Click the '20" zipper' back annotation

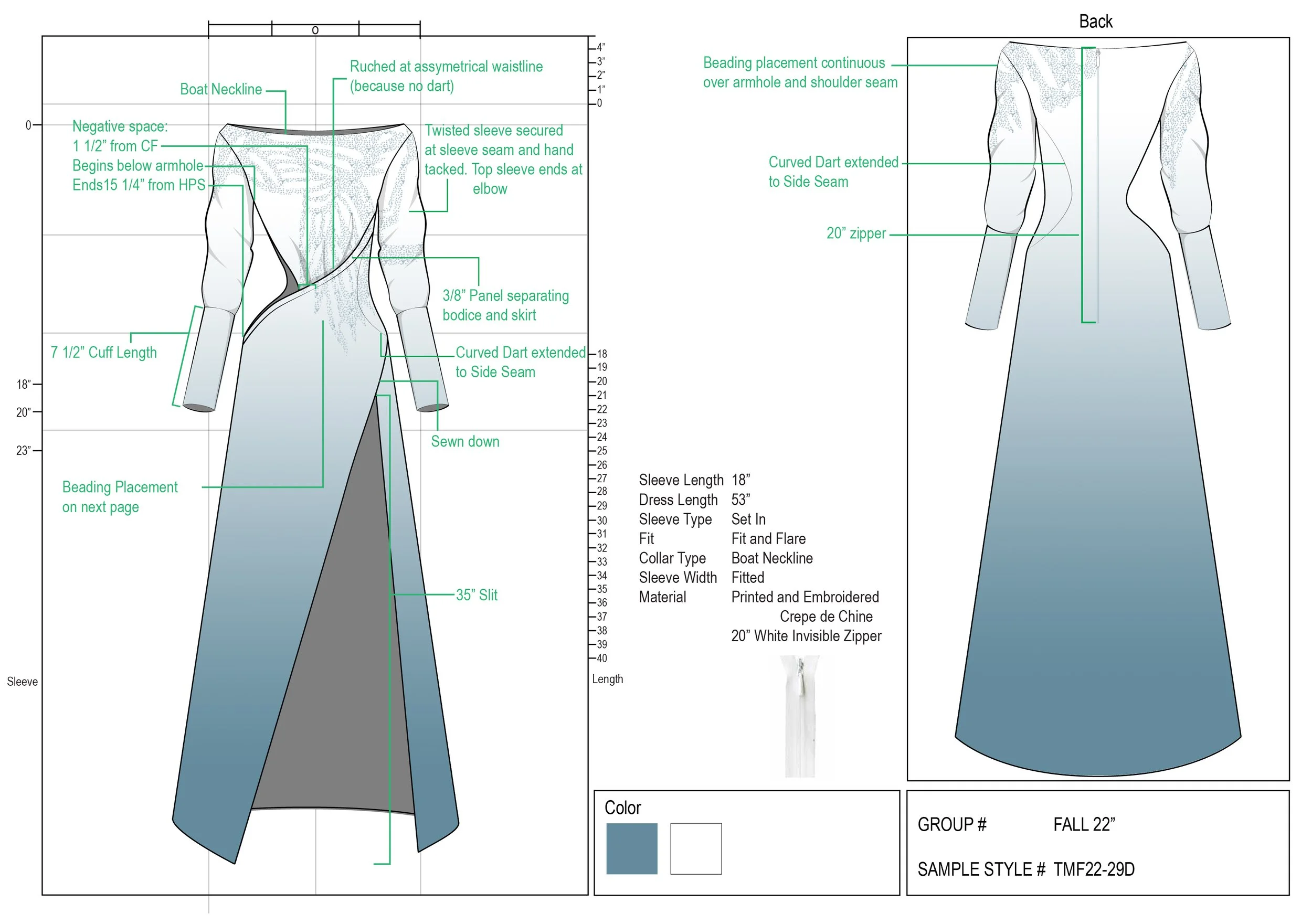tap(855, 233)
